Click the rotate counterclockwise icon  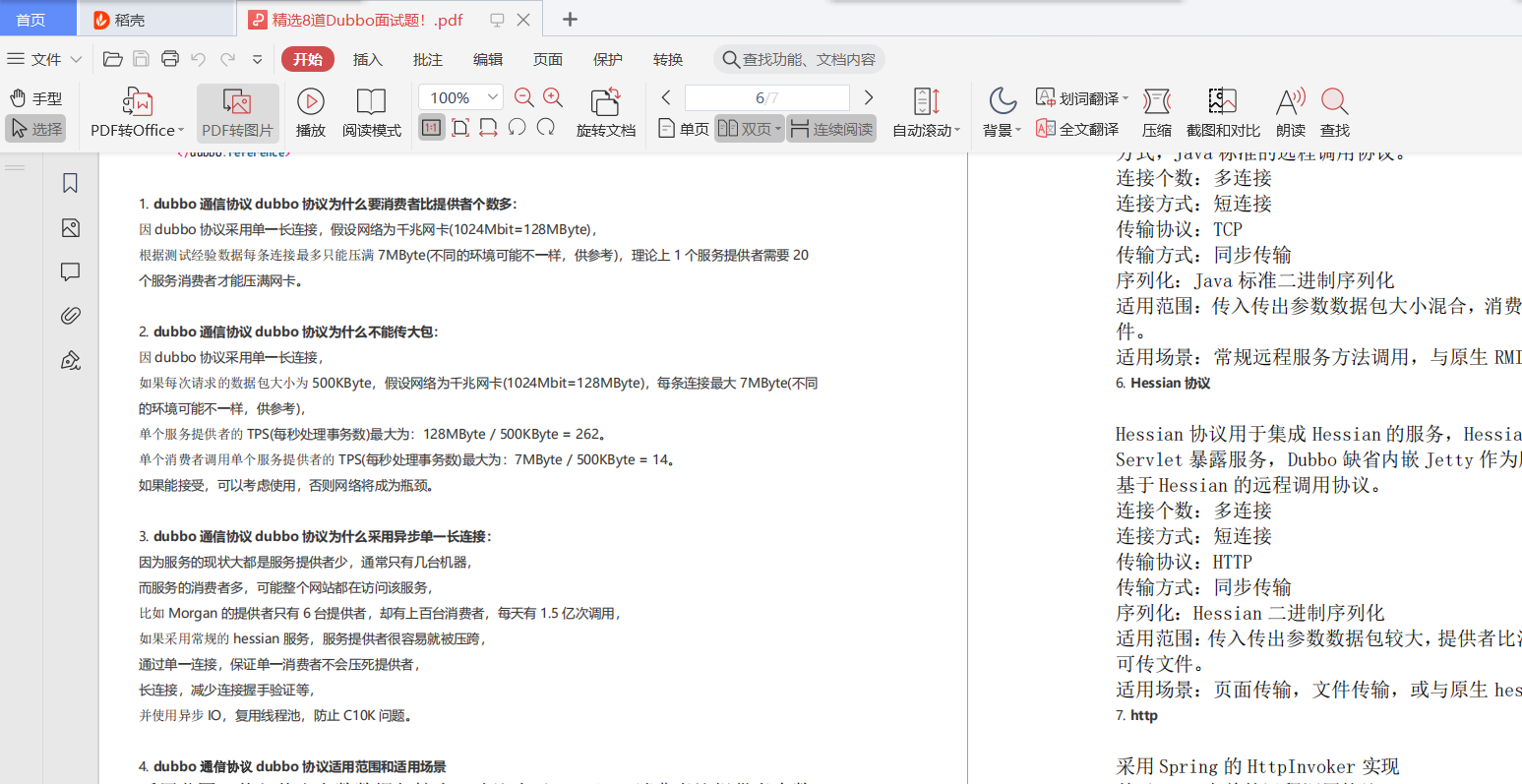pyautogui.click(x=517, y=128)
